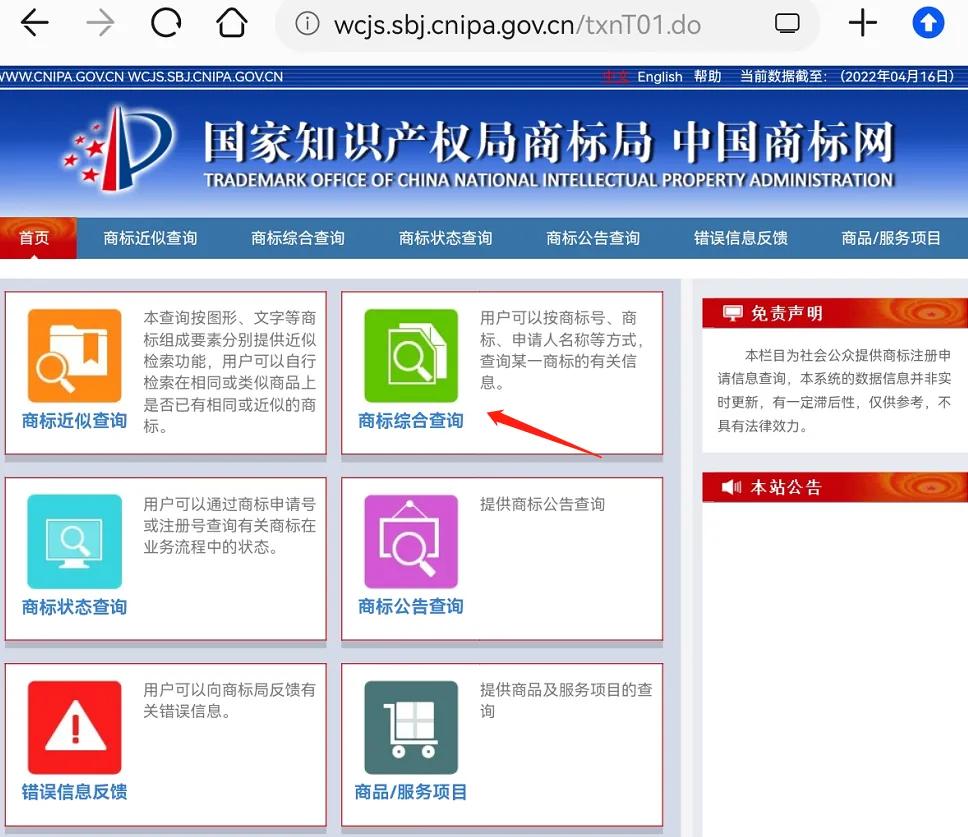
Task: Focus the address bar URL wcjs.sbj.cnipa.gov.cn
Action: pos(517,25)
